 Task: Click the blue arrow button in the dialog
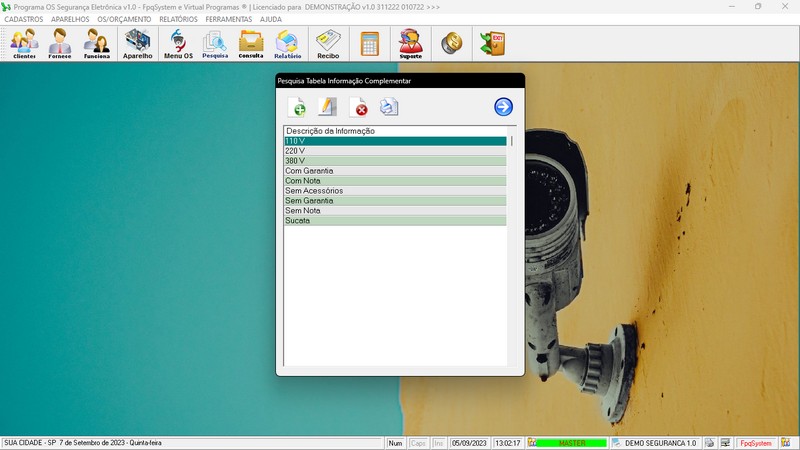[x=503, y=107]
